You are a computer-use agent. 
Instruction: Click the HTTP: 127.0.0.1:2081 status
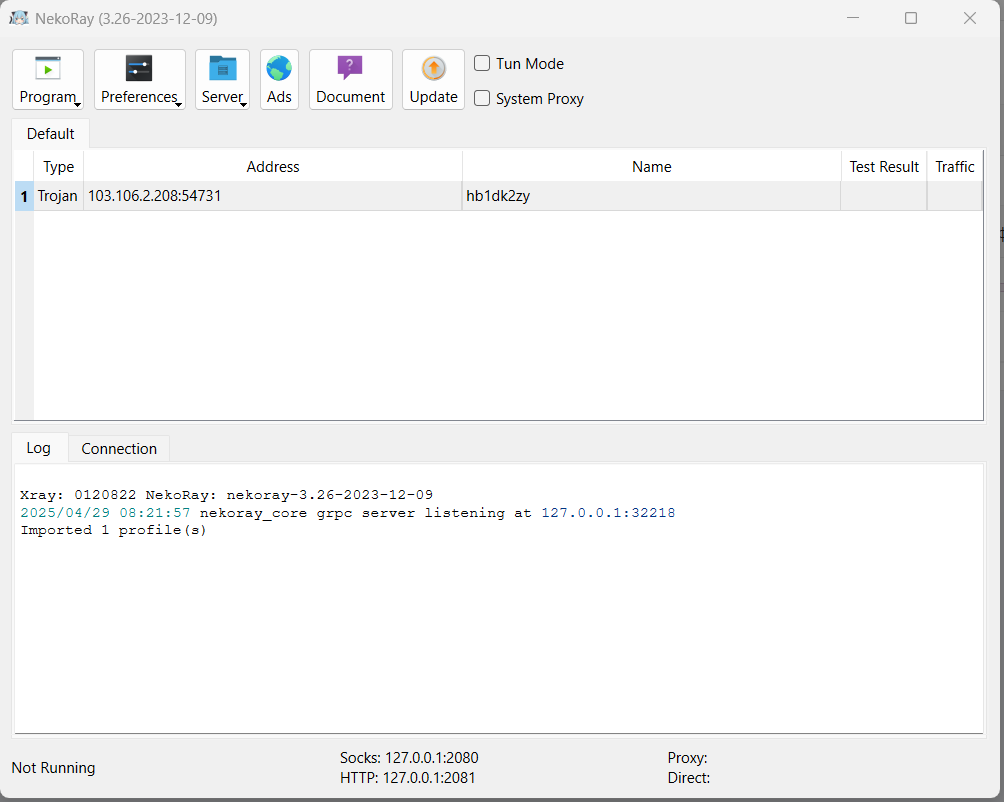click(408, 778)
